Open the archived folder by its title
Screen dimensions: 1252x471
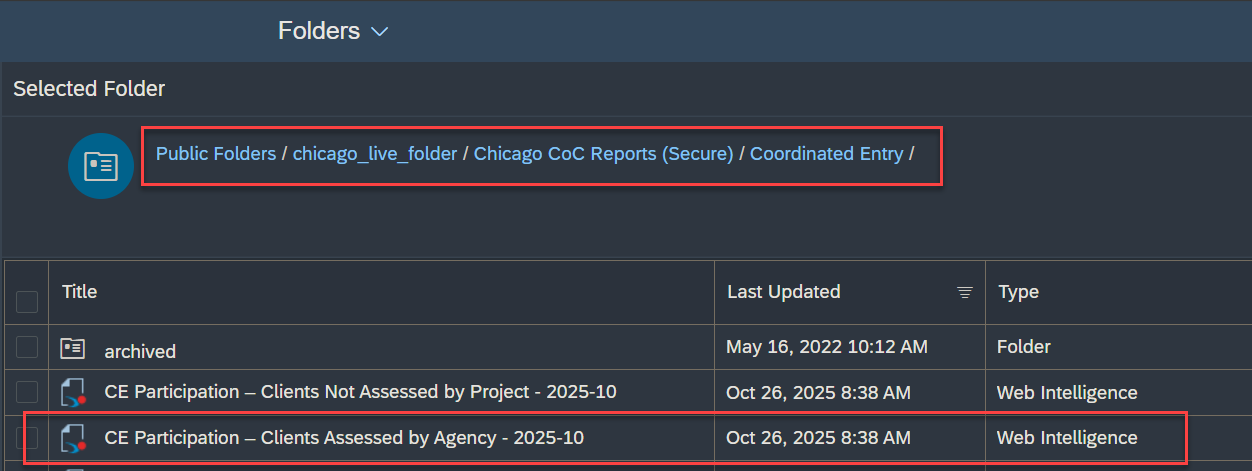(140, 351)
